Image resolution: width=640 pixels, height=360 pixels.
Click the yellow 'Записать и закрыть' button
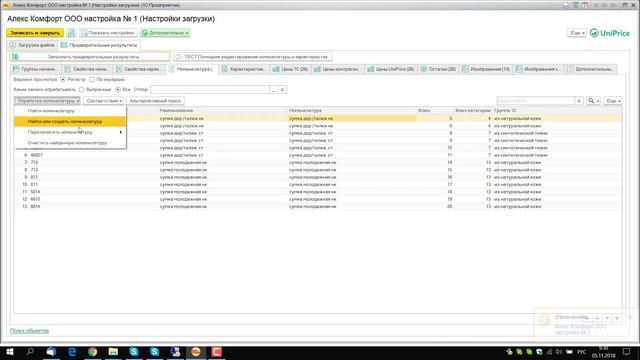coord(35,33)
